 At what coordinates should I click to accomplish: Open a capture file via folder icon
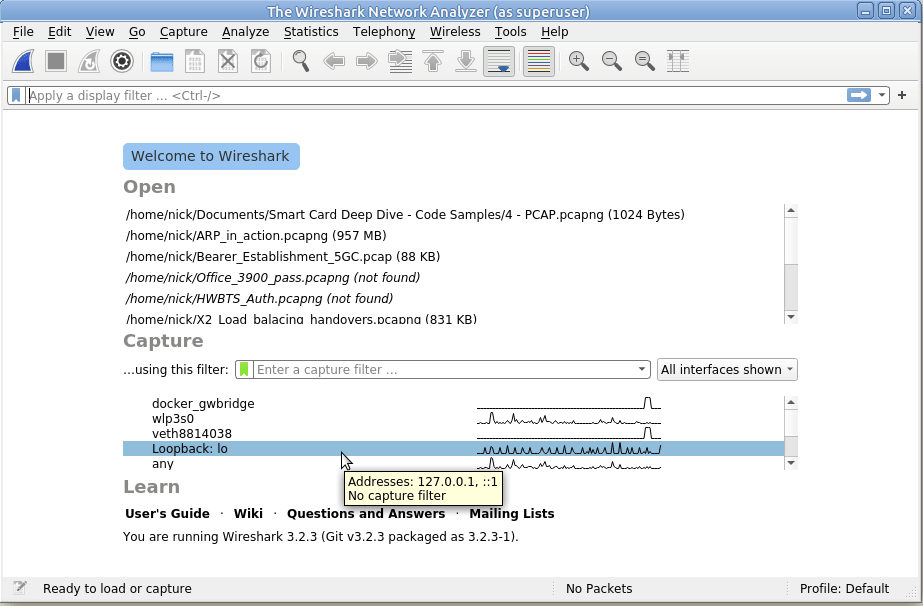pos(161,61)
